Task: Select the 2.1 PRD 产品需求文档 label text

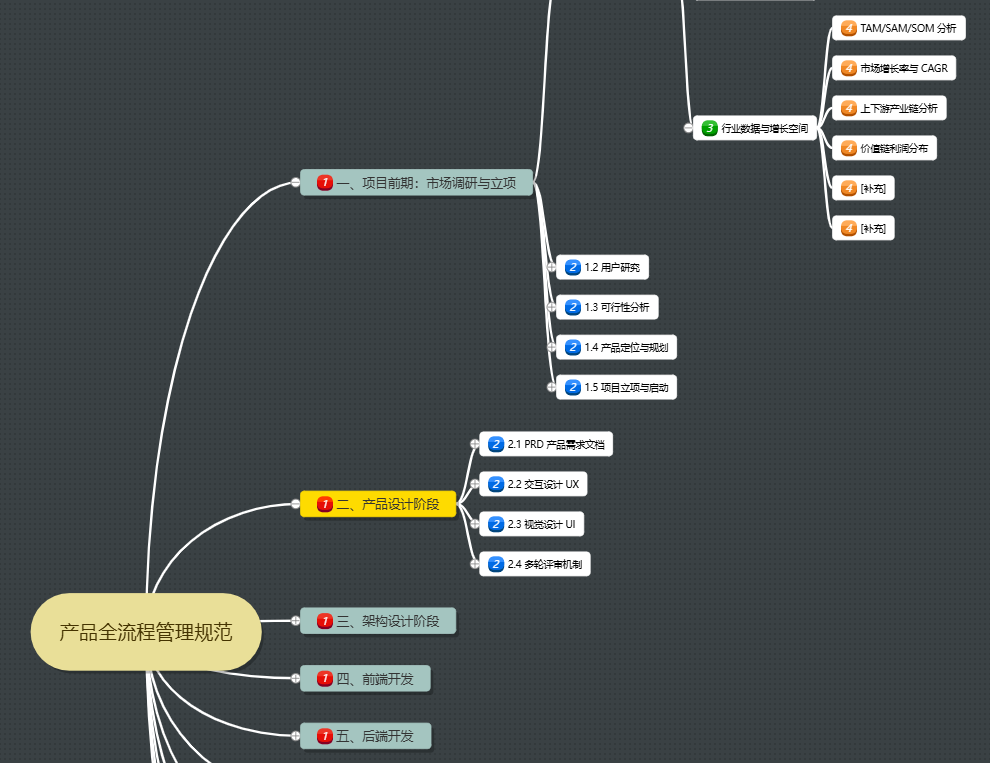Action: (x=556, y=444)
